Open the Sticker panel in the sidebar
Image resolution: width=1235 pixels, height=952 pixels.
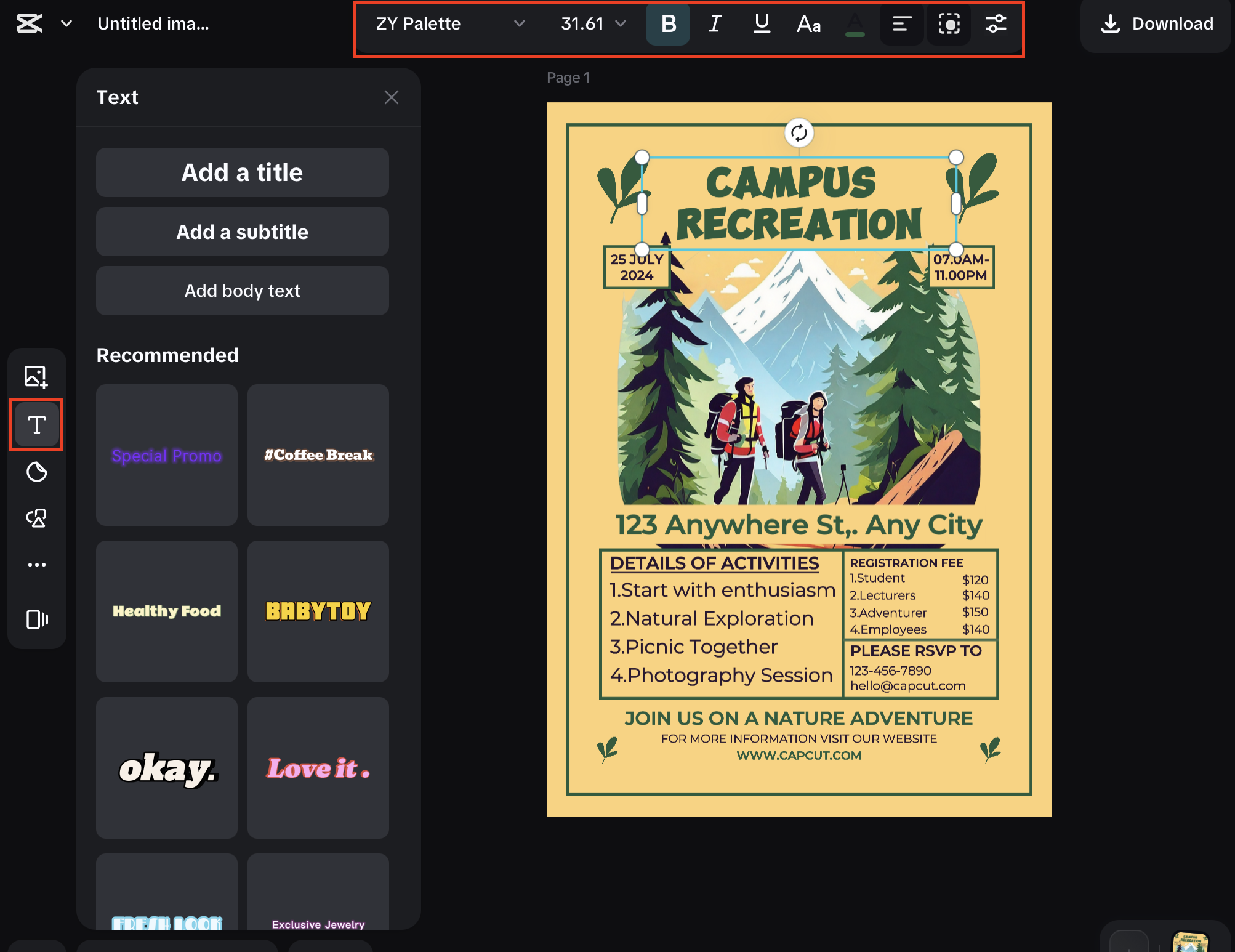[36, 472]
